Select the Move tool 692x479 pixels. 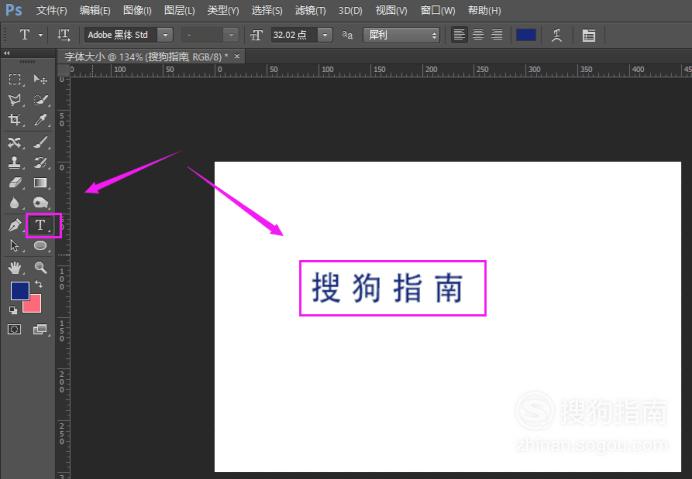pos(40,79)
